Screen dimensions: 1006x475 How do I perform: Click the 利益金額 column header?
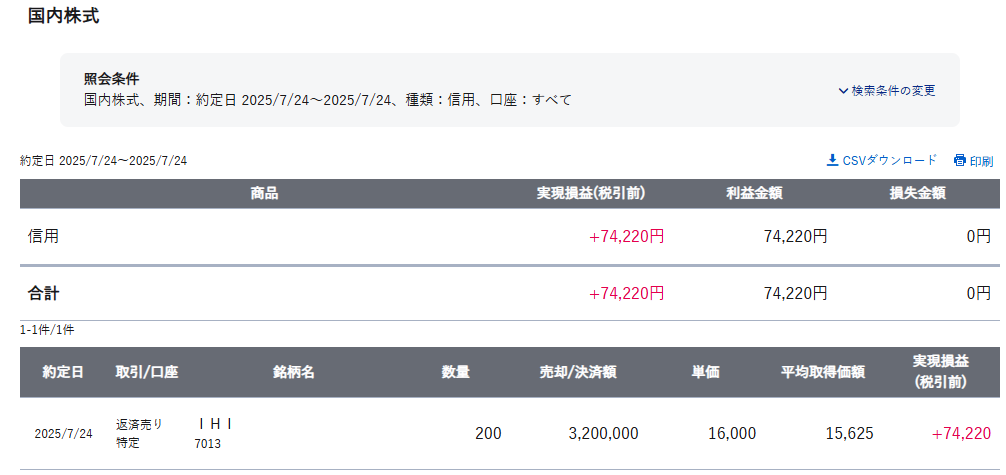click(762, 194)
